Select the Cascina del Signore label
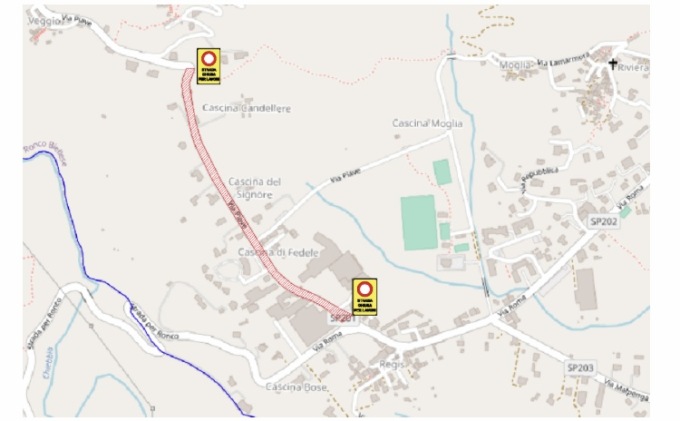 coord(255,188)
